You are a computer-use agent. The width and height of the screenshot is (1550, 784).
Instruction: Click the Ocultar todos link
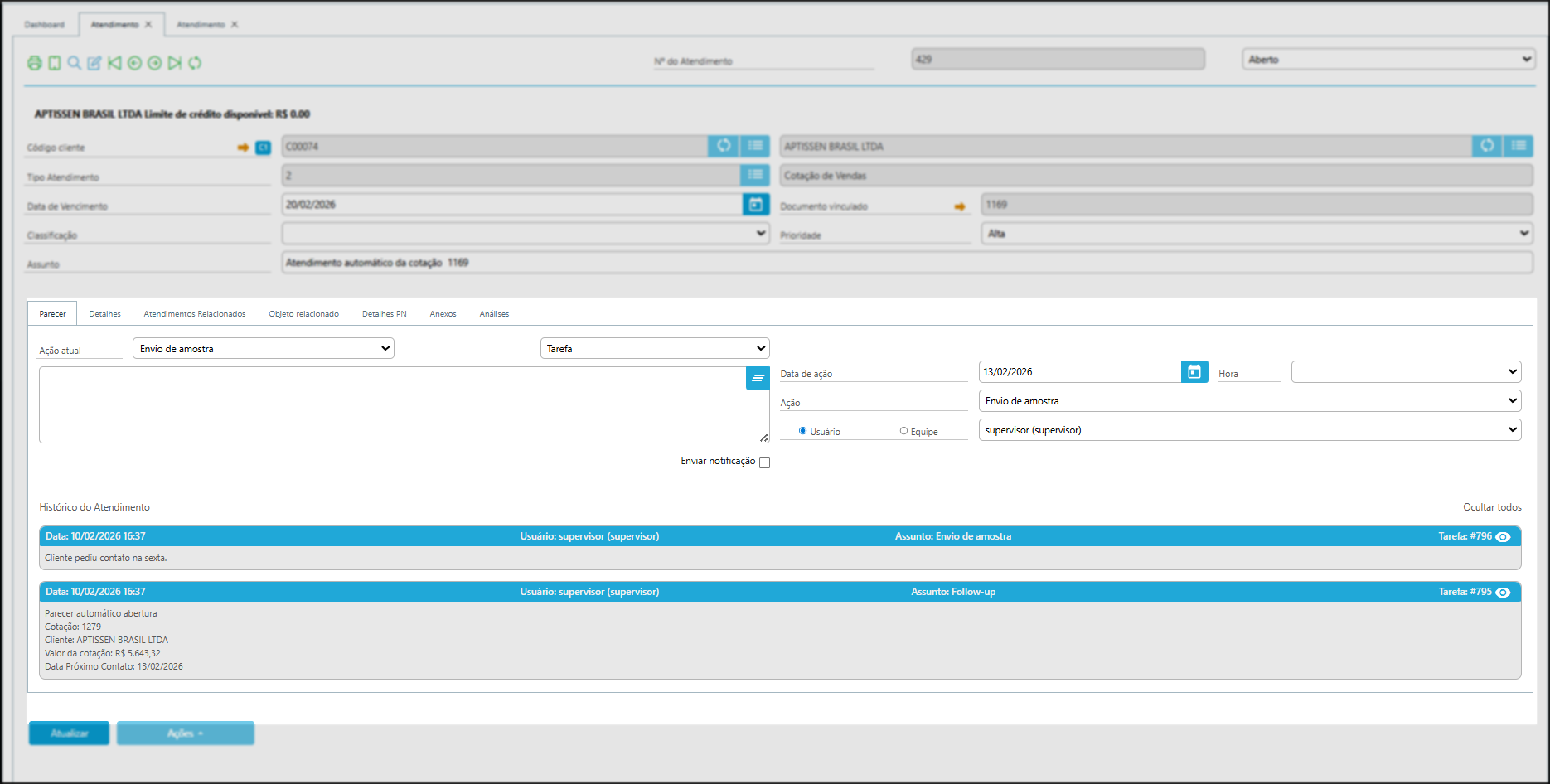(x=1491, y=507)
